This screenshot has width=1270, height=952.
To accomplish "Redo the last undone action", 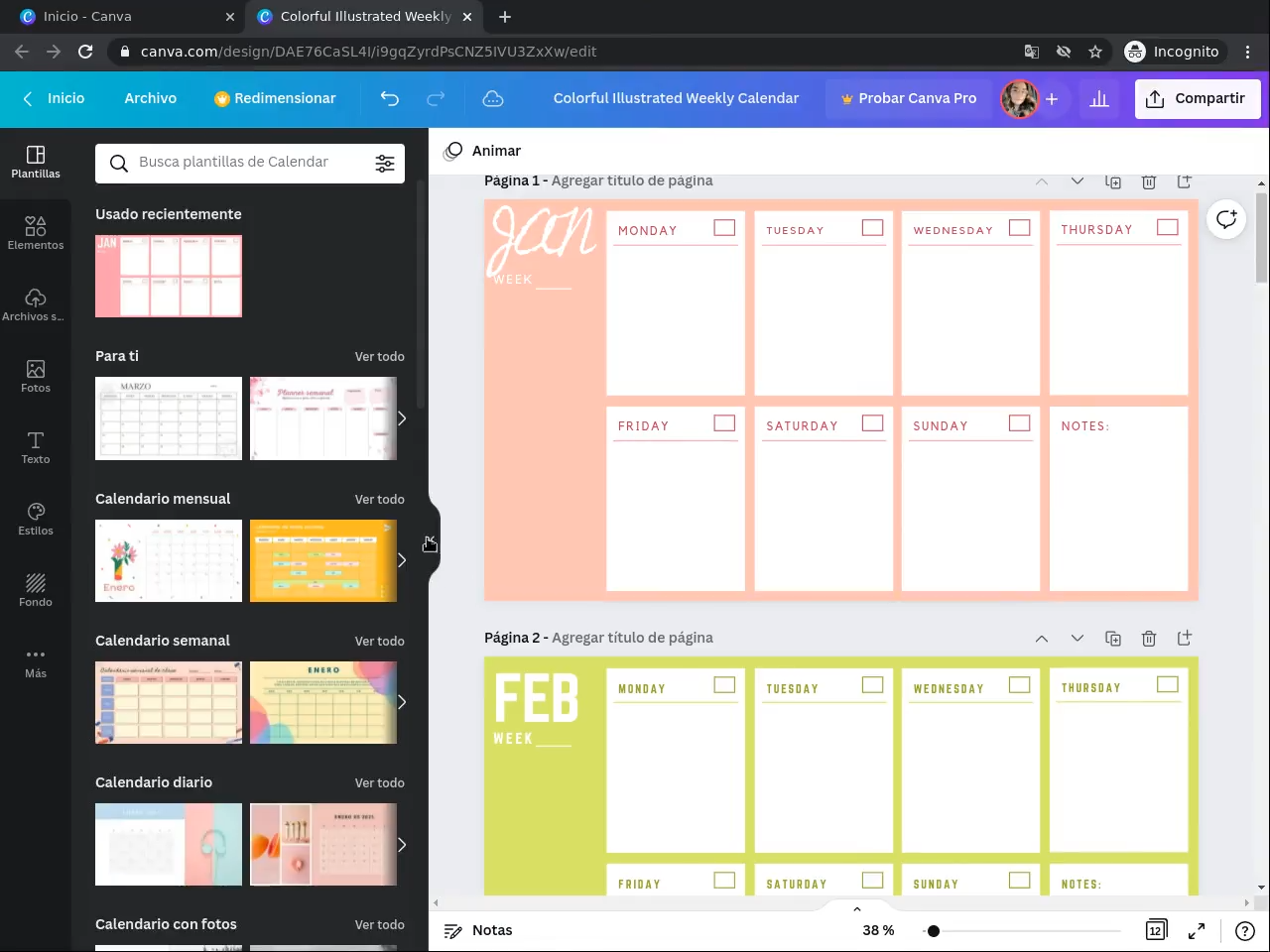I will click(x=436, y=98).
